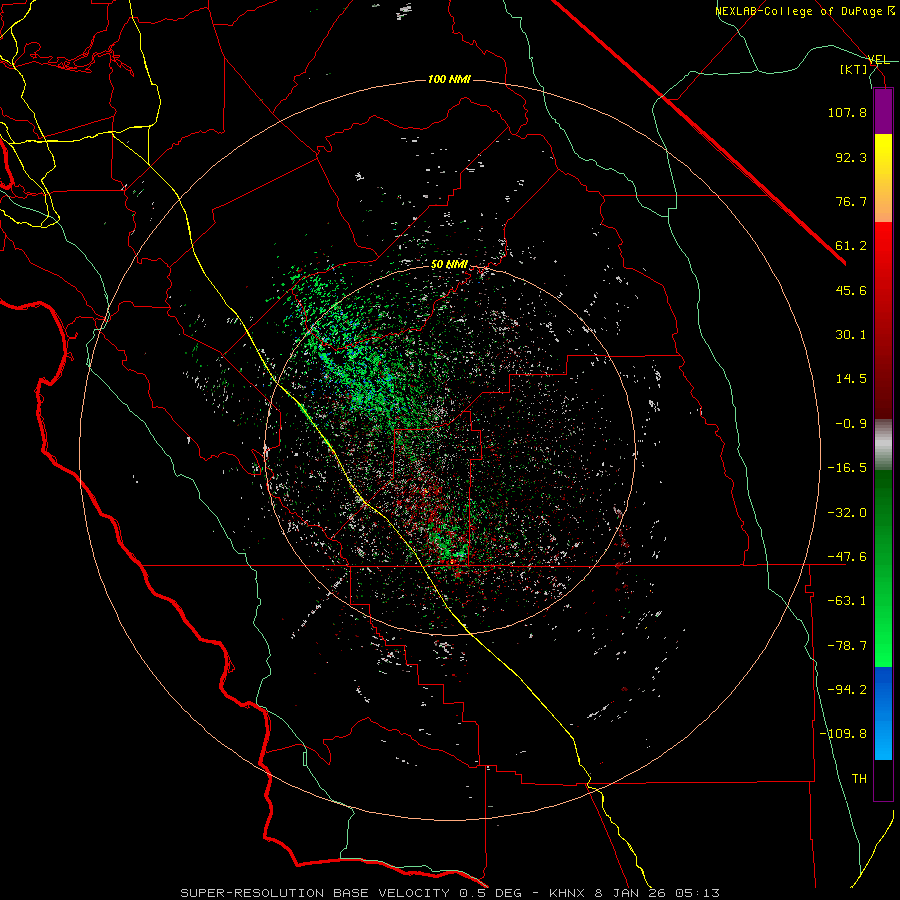The width and height of the screenshot is (900, 900).
Task: Click the 107.8 velocity scale value
Action: tap(847, 112)
